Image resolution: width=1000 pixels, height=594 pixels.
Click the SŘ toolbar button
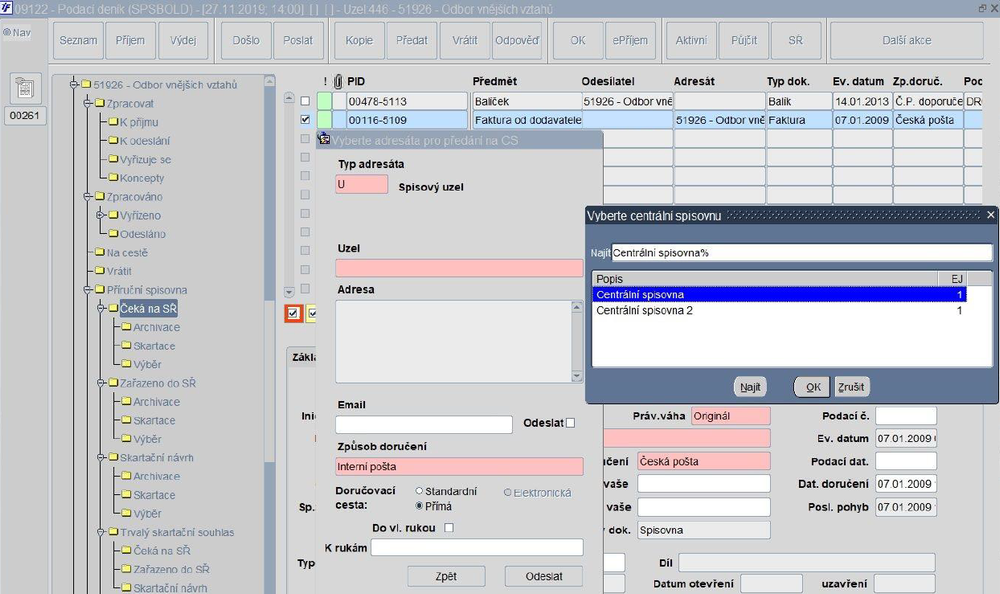coord(796,40)
